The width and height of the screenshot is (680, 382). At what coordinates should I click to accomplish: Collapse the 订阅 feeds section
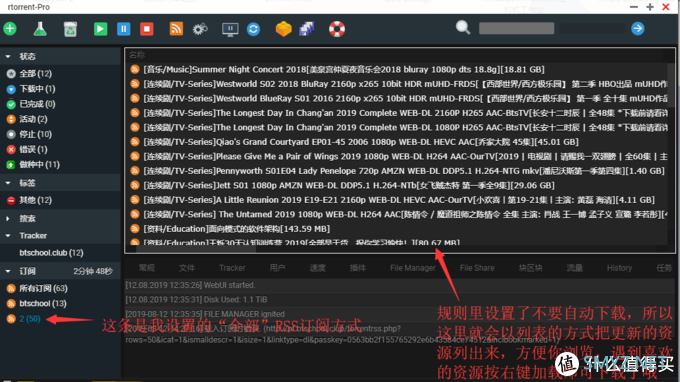pyautogui.click(x=8, y=271)
